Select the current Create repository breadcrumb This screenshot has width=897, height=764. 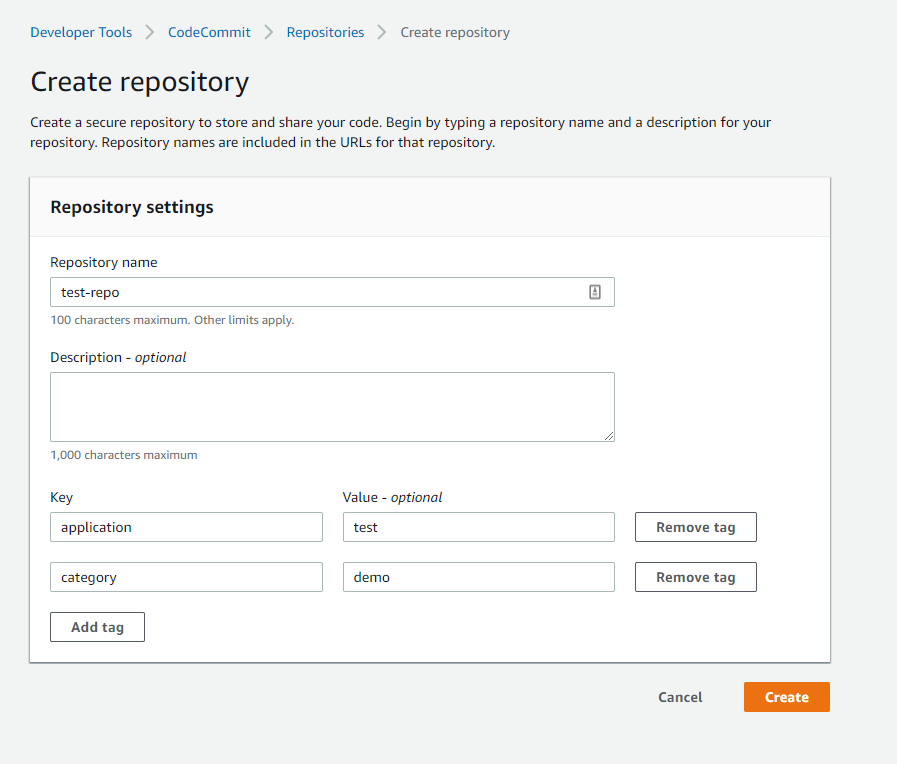tap(455, 32)
